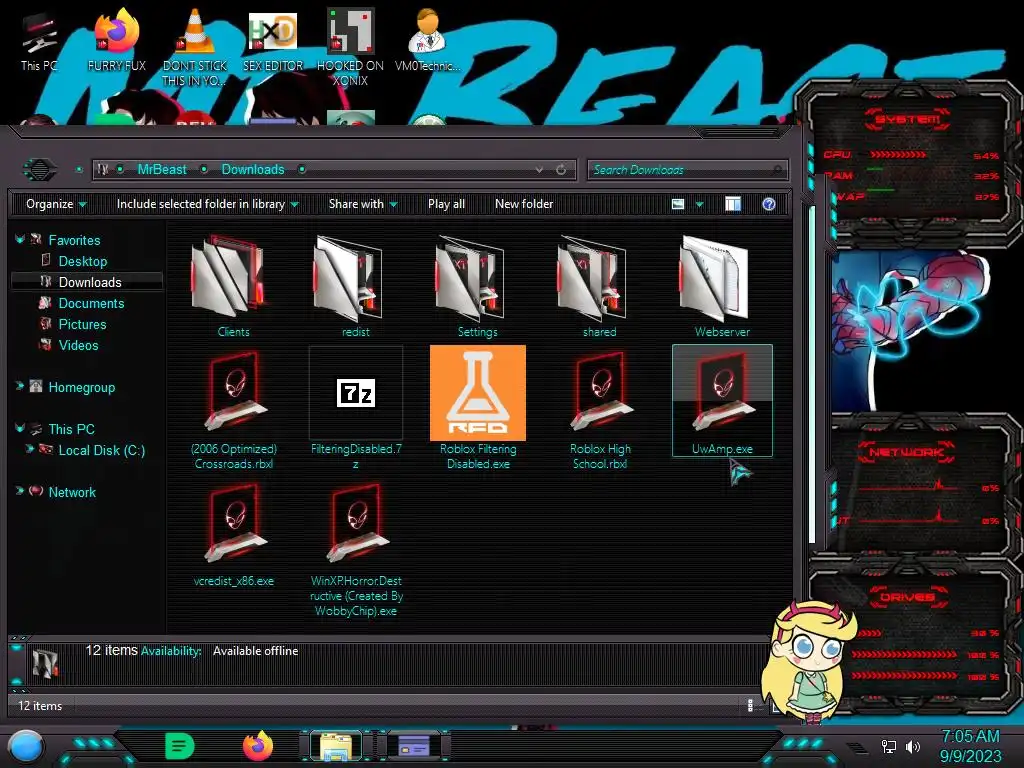Screen dimensions: 1024x768
Task: Select Local Disk (C:) in tree
Action: [x=101, y=450]
